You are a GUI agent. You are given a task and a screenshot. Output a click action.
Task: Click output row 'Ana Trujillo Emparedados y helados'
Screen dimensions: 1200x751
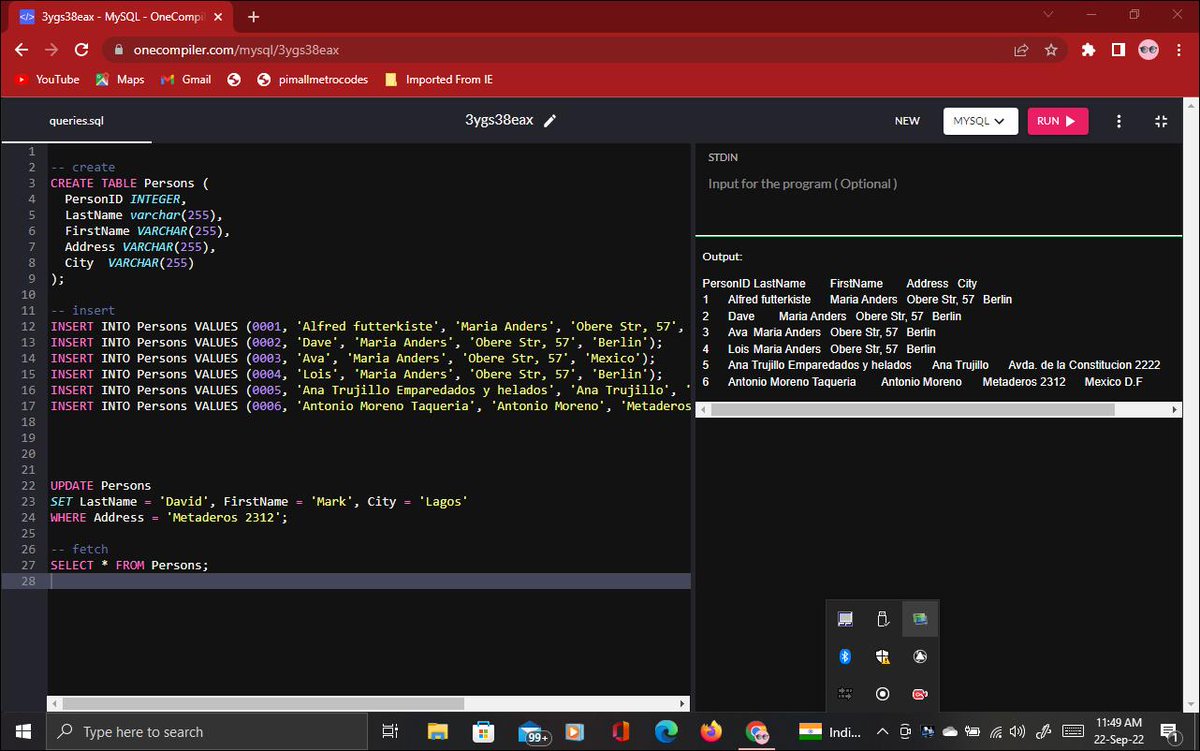pyautogui.click(x=931, y=365)
